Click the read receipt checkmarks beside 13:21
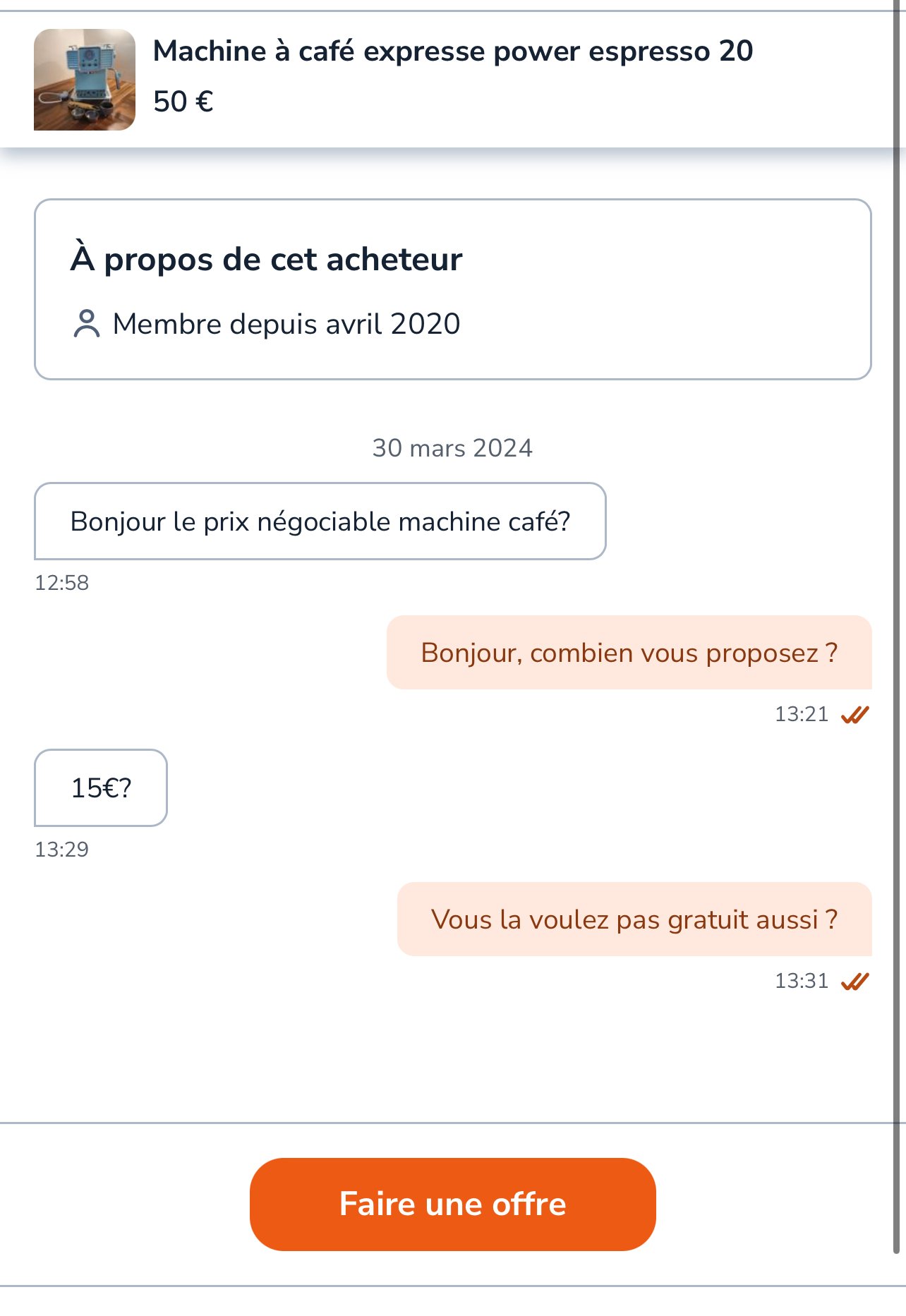Screen dimensions: 906x1316 pos(854,715)
